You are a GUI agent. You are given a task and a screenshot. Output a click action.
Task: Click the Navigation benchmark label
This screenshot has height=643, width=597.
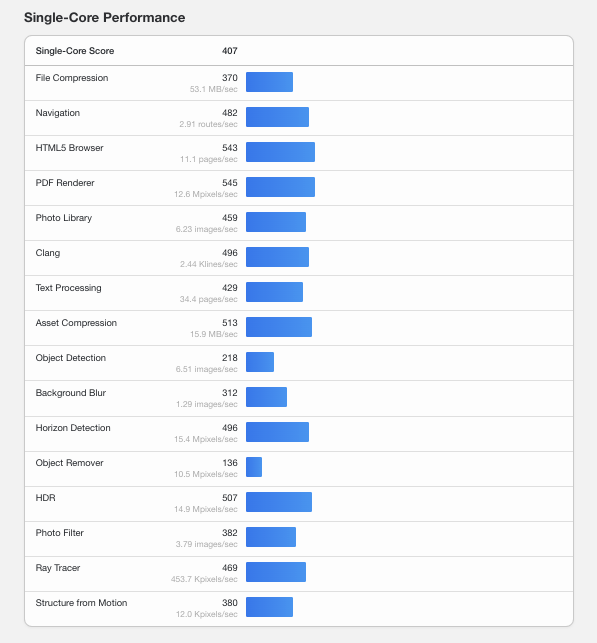pos(57,113)
